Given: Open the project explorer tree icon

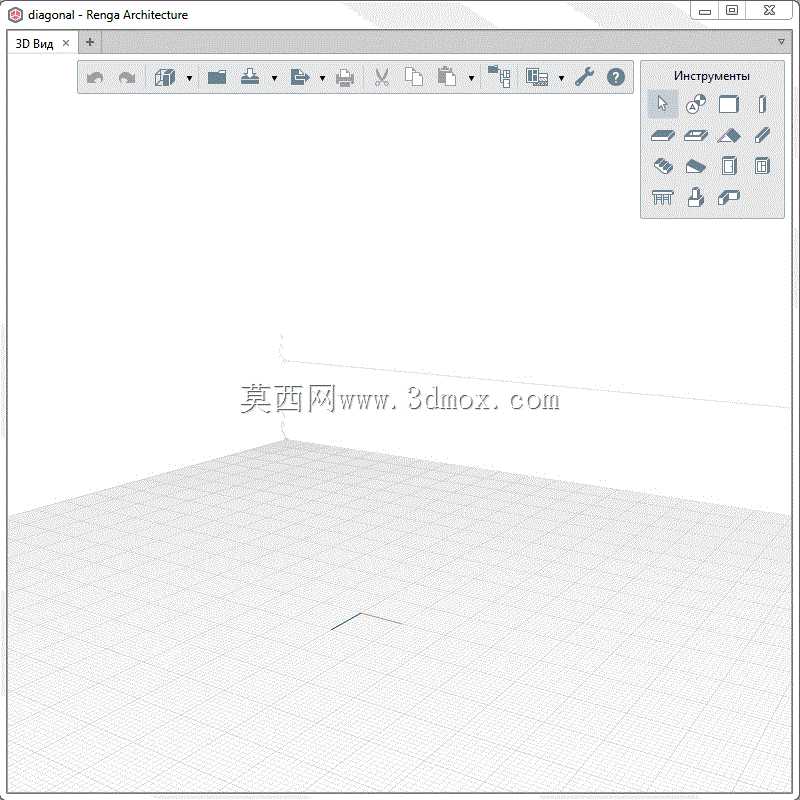Looking at the screenshot, I should [499, 77].
